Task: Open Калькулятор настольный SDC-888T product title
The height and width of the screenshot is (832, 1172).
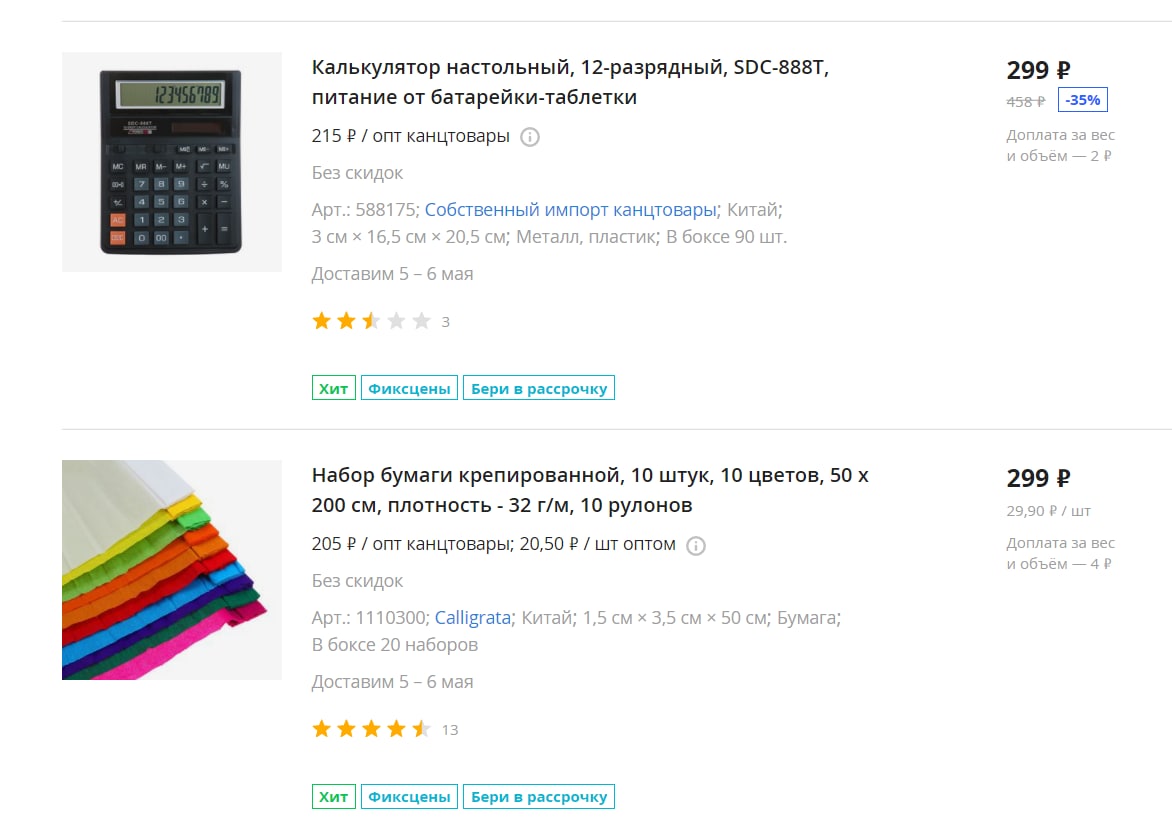Action: coord(570,82)
